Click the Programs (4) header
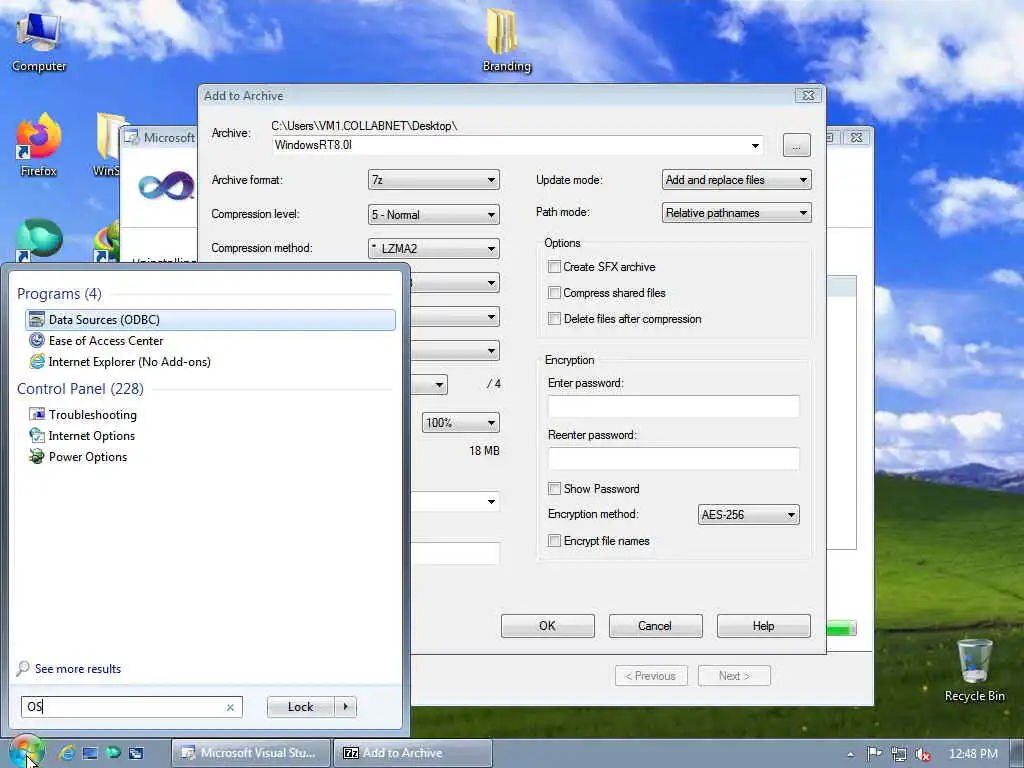 (59, 294)
